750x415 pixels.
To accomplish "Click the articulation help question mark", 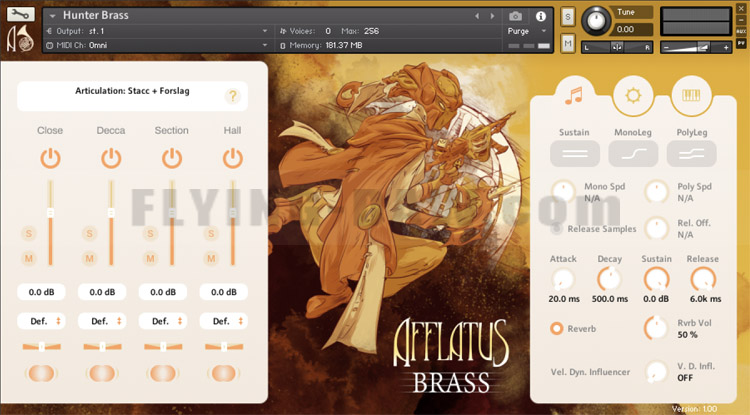I will pos(232,96).
